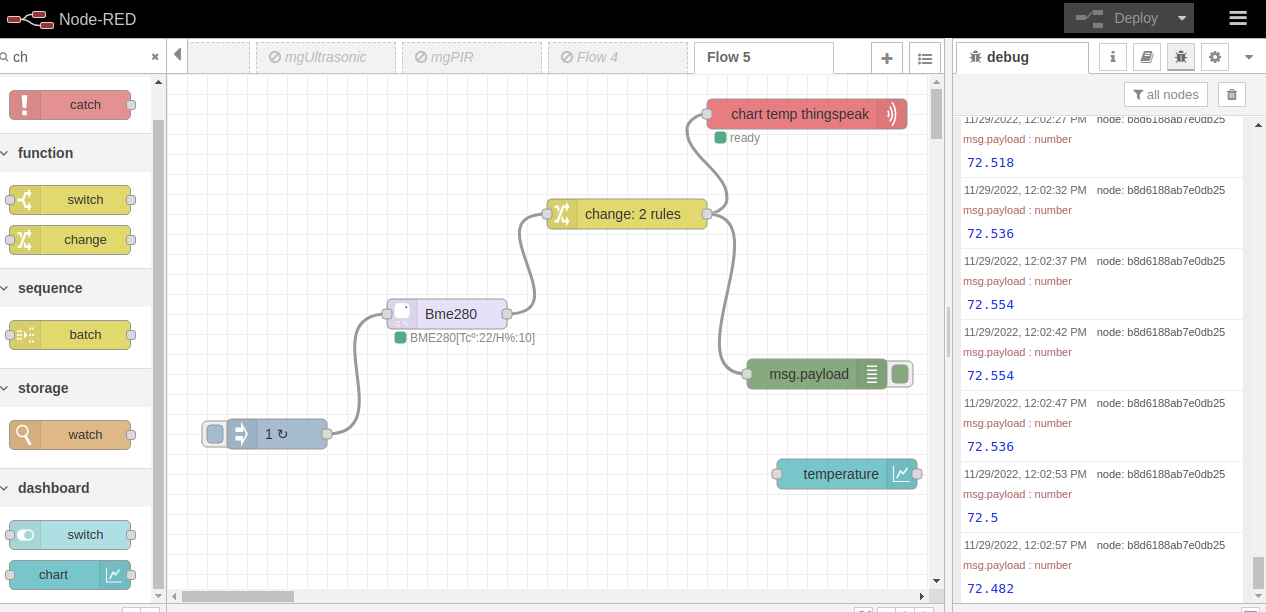This screenshot has height=612, width=1266.
Task: Open the main hamburger menu
Action: (x=1238, y=18)
